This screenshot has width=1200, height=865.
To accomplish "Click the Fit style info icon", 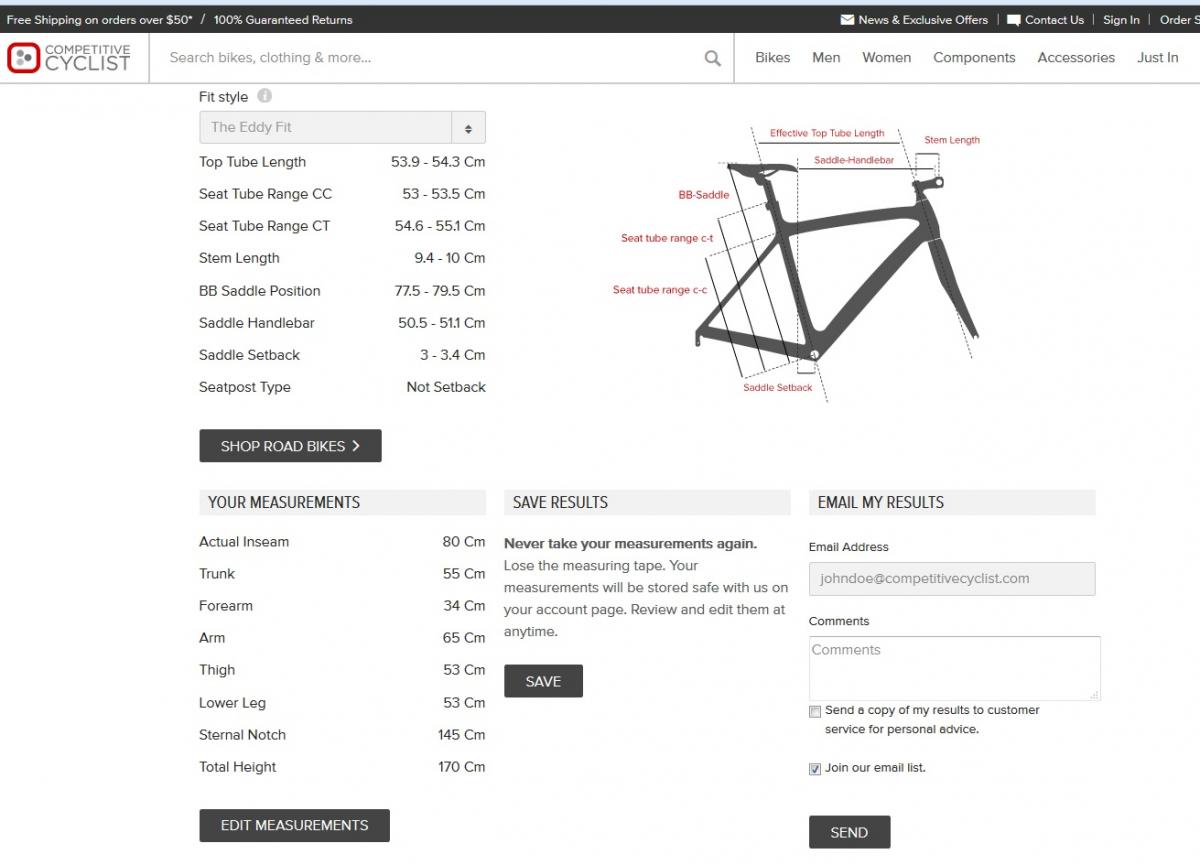I will coord(264,96).
